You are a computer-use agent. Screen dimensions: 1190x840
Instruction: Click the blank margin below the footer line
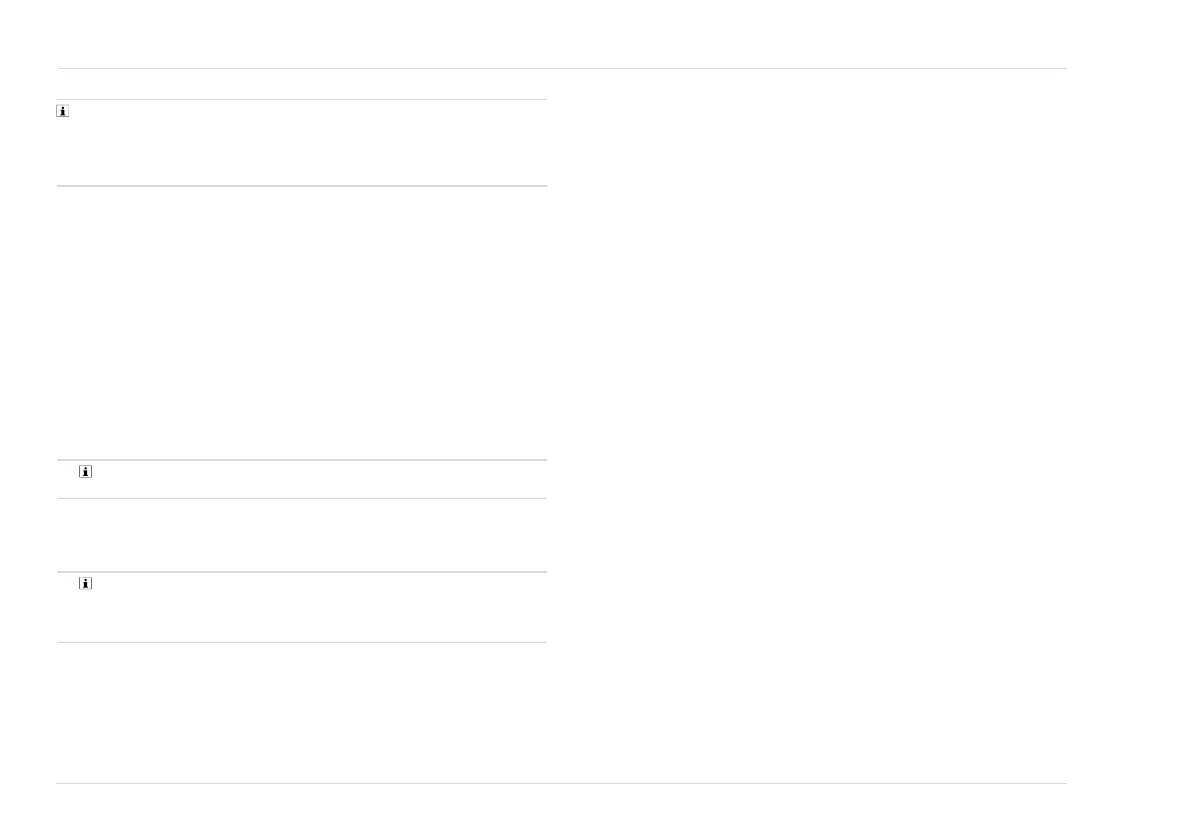click(562, 813)
